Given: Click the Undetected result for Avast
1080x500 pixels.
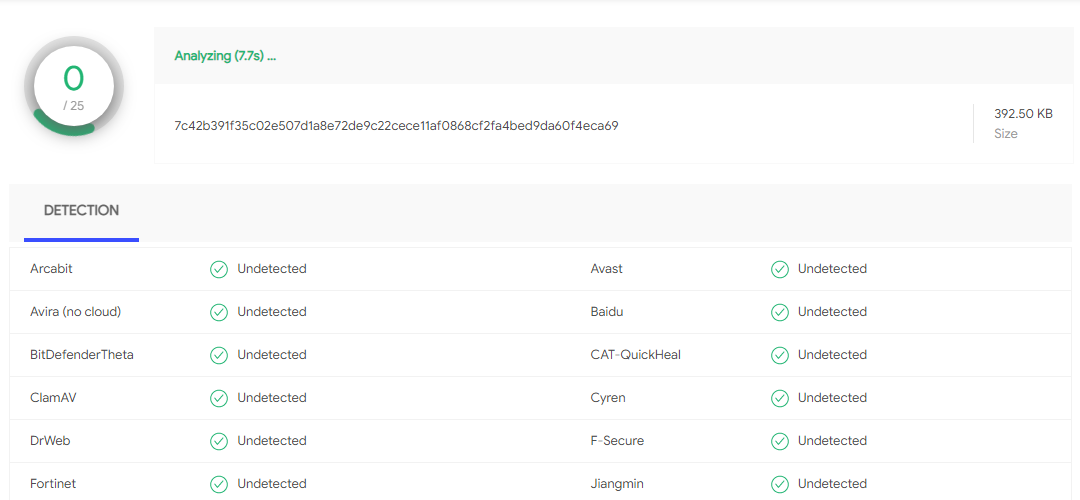Looking at the screenshot, I should point(832,269).
